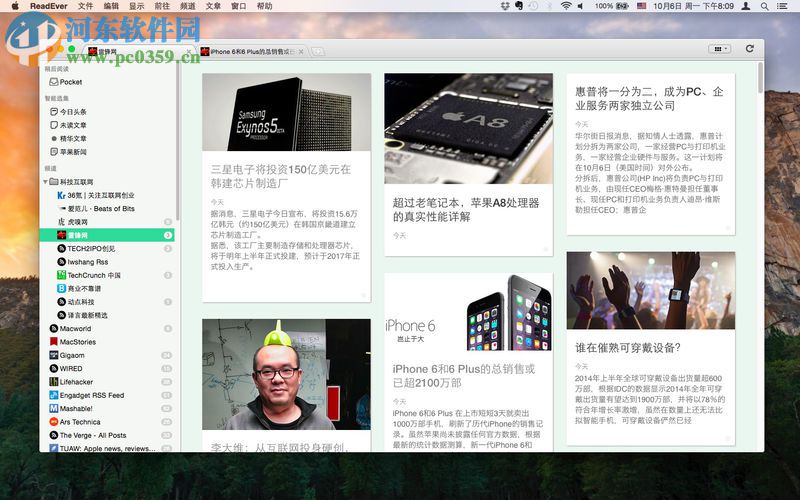Click the Evernote menu bar icon
This screenshot has height=500, width=800.
519,6
